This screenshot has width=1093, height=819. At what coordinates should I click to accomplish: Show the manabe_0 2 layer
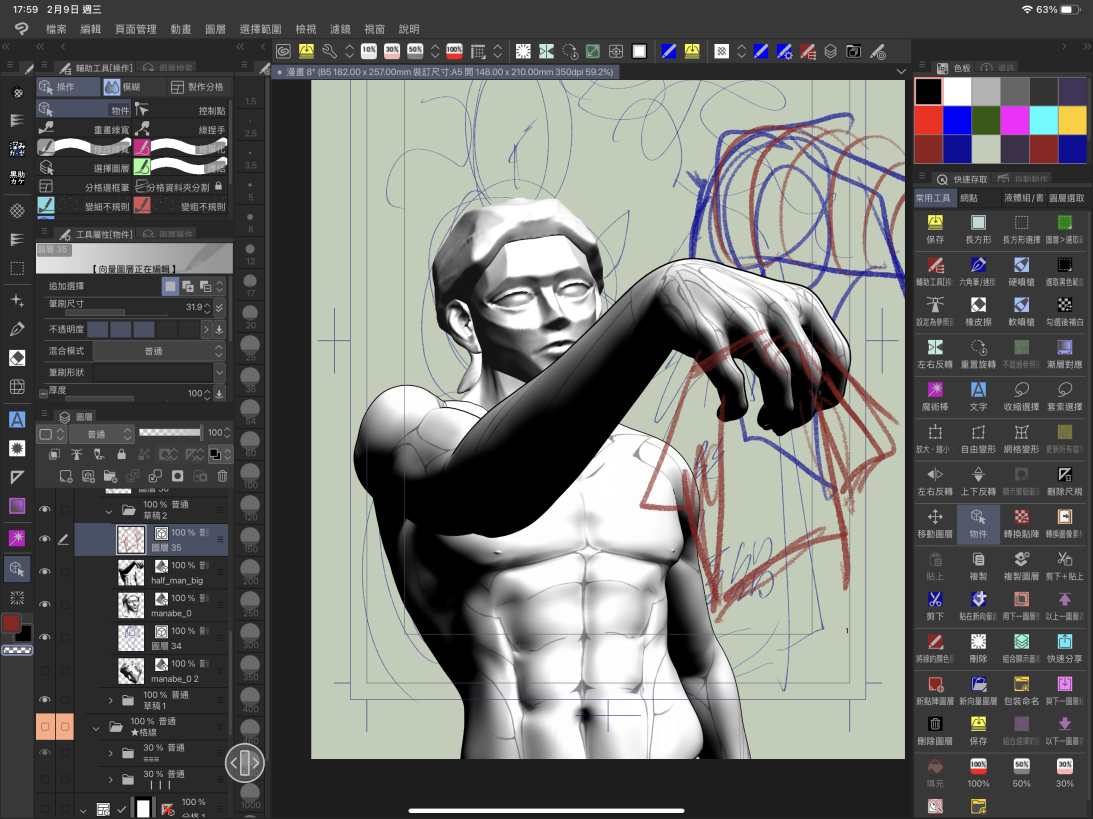(x=45, y=670)
